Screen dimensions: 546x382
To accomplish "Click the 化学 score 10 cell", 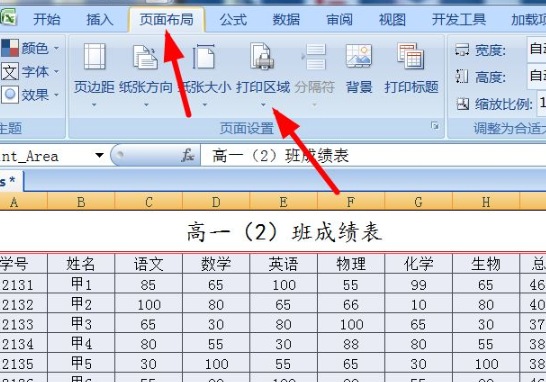I will [418, 304].
